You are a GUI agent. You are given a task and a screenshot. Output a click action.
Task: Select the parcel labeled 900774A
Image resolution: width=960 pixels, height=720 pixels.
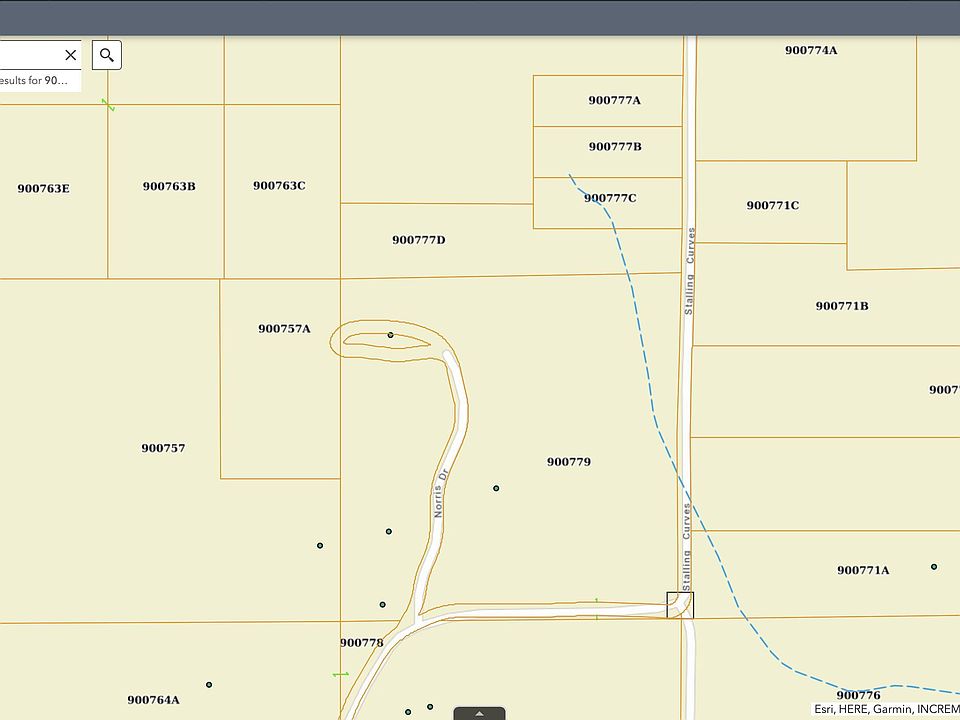pyautogui.click(x=811, y=50)
